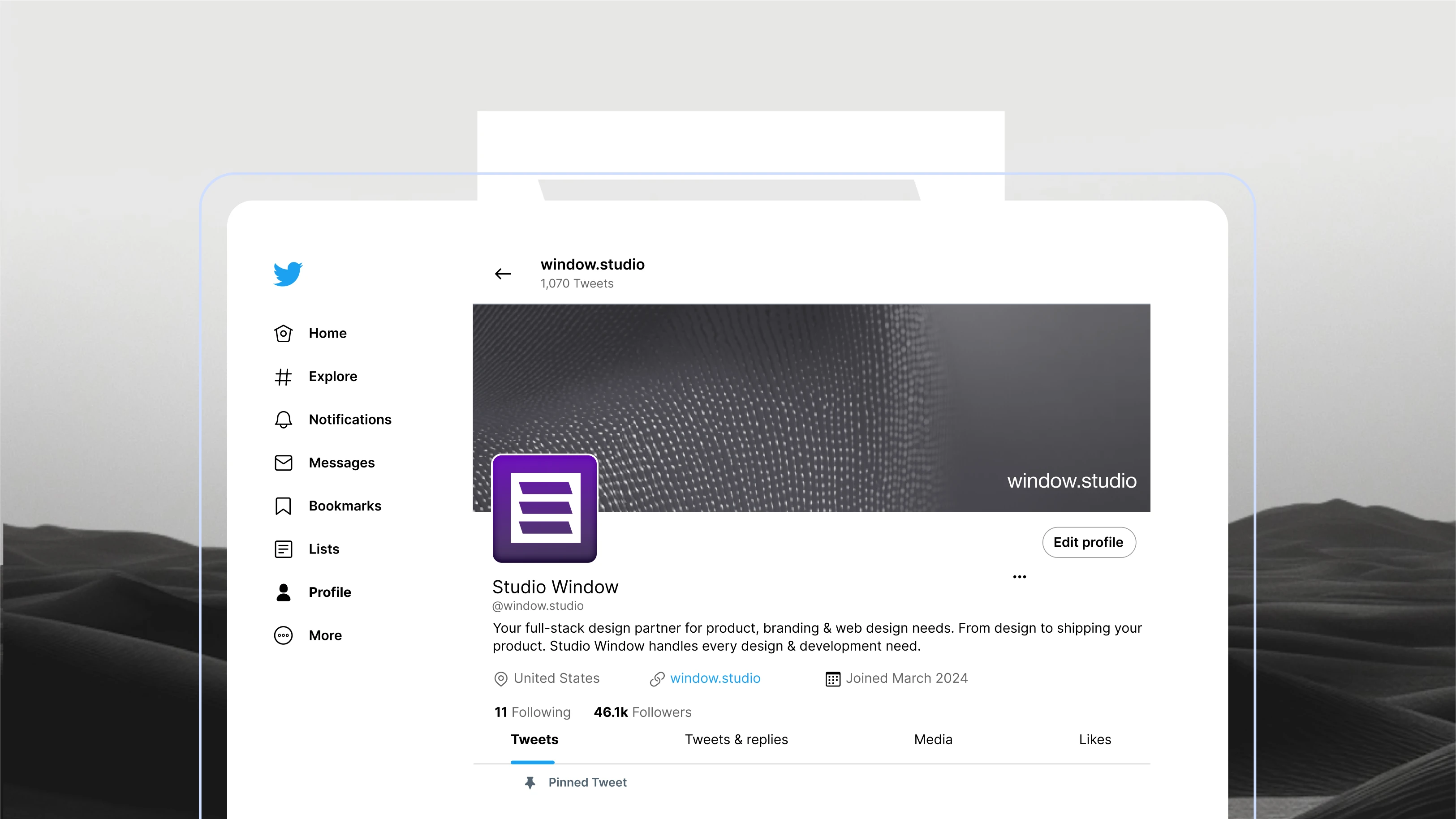Click the United States location text
Image resolution: width=1456 pixels, height=819 pixels.
[x=556, y=678]
